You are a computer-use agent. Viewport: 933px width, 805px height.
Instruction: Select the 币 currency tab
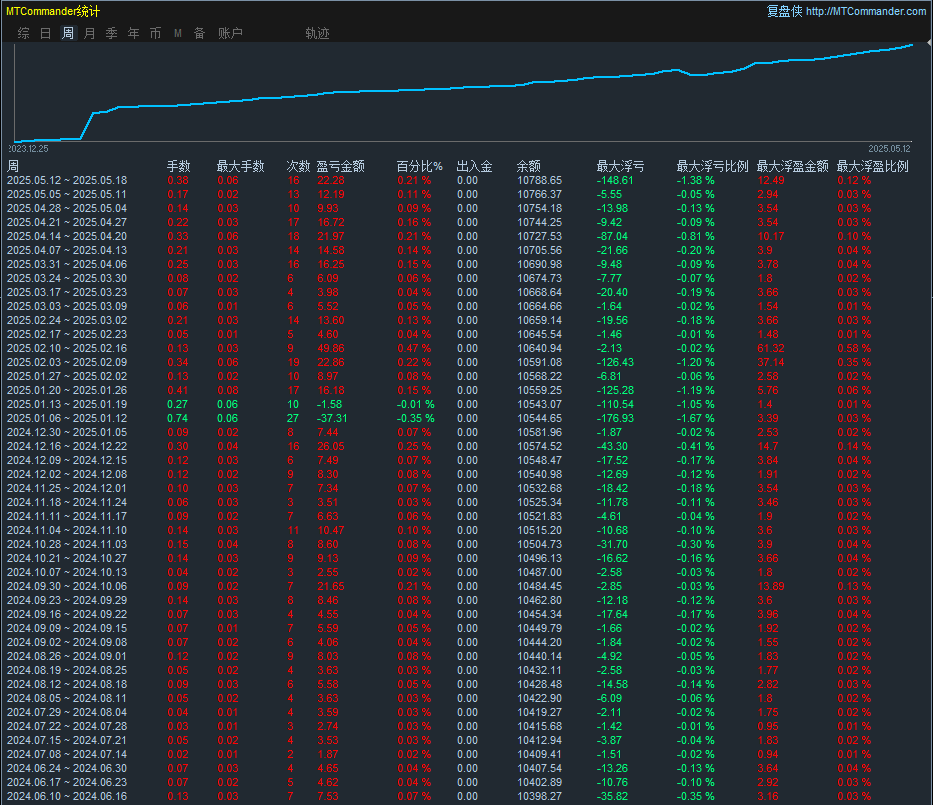155,33
